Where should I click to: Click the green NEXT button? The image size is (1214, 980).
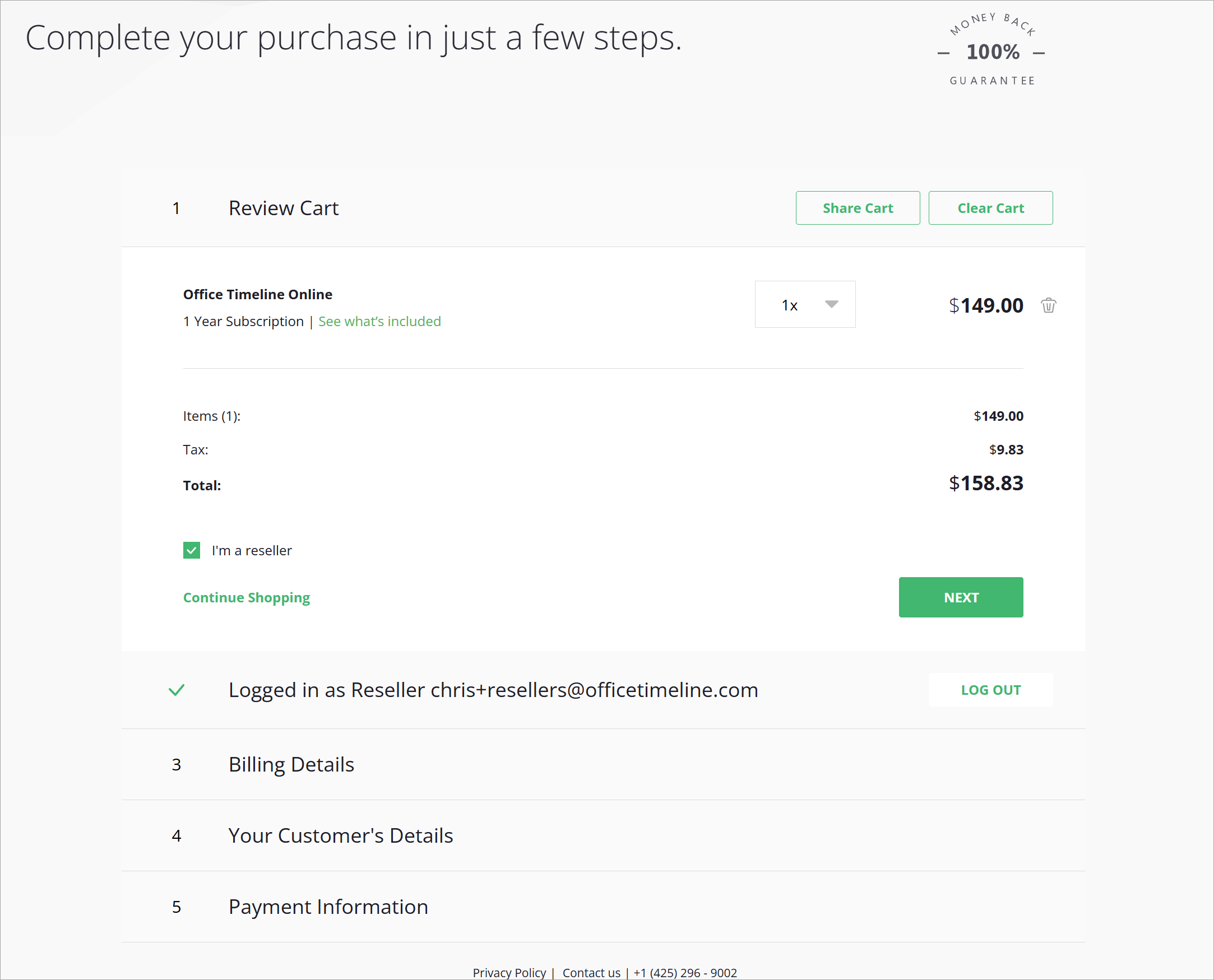pos(961,597)
